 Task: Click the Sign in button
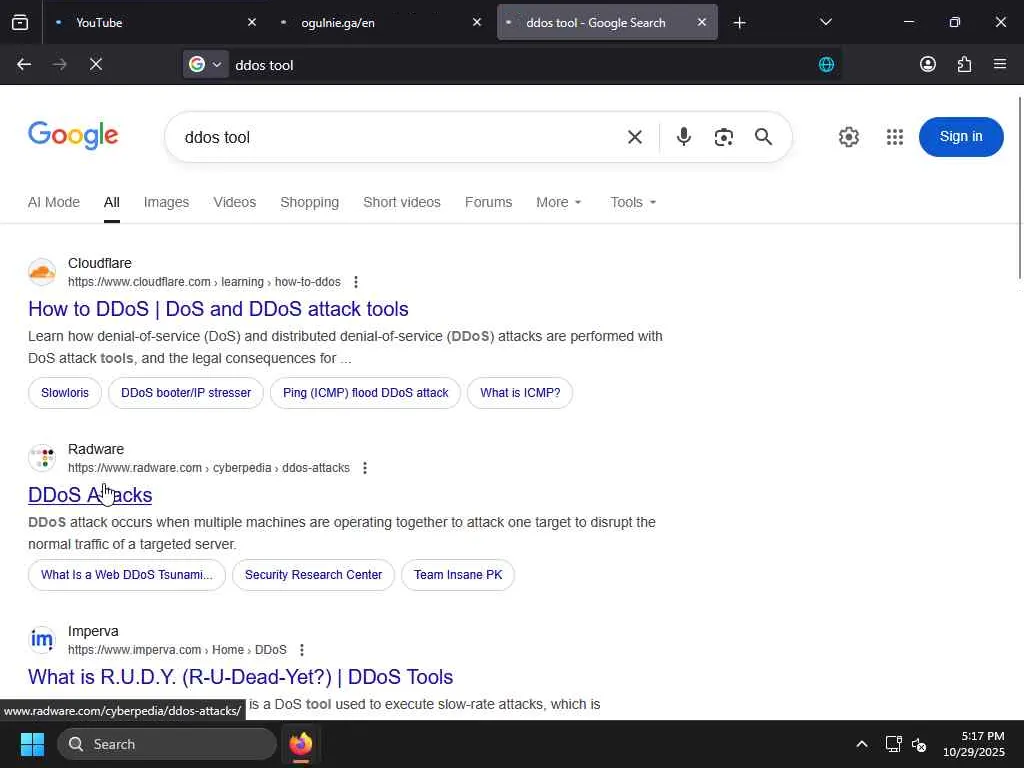pyautogui.click(x=961, y=136)
